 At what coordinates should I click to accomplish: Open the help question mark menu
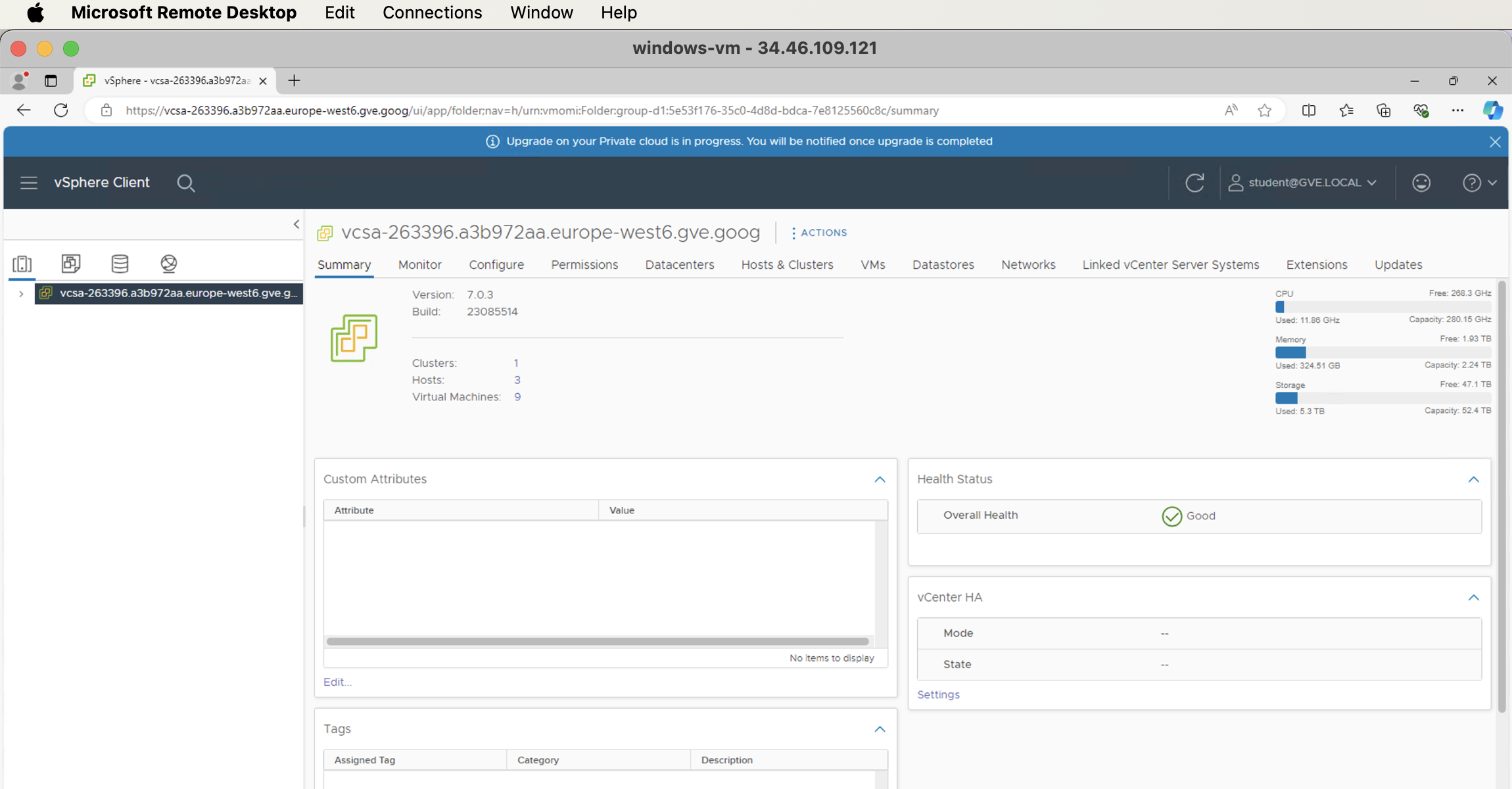(1479, 183)
